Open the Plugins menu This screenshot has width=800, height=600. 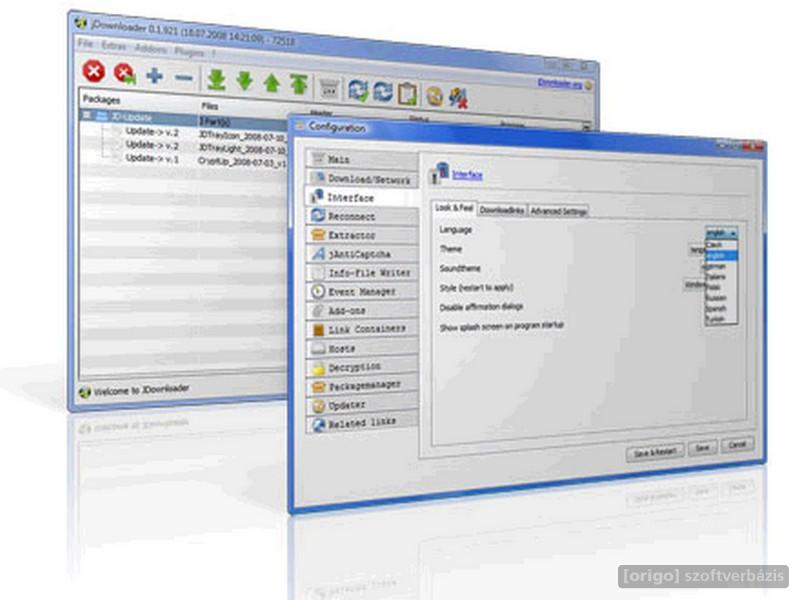189,52
